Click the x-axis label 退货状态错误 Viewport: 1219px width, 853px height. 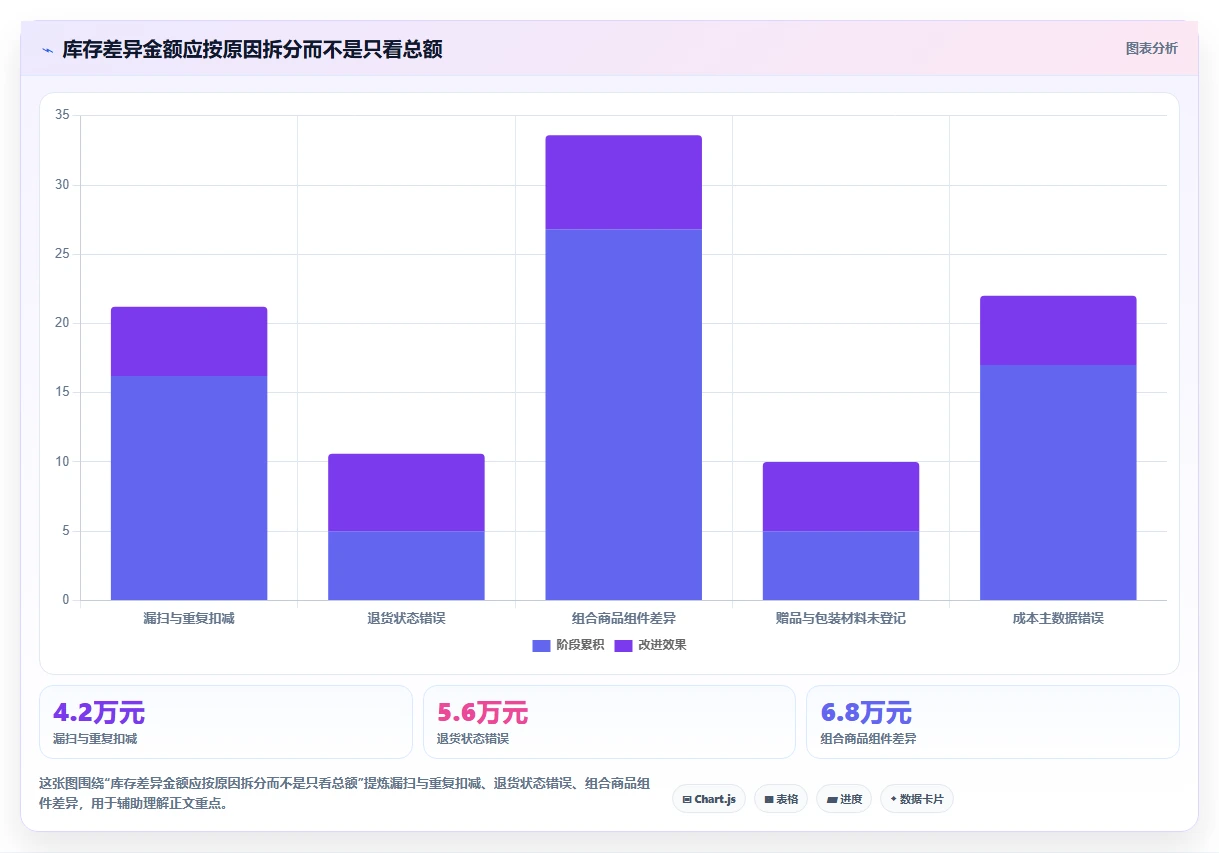[x=406, y=618]
